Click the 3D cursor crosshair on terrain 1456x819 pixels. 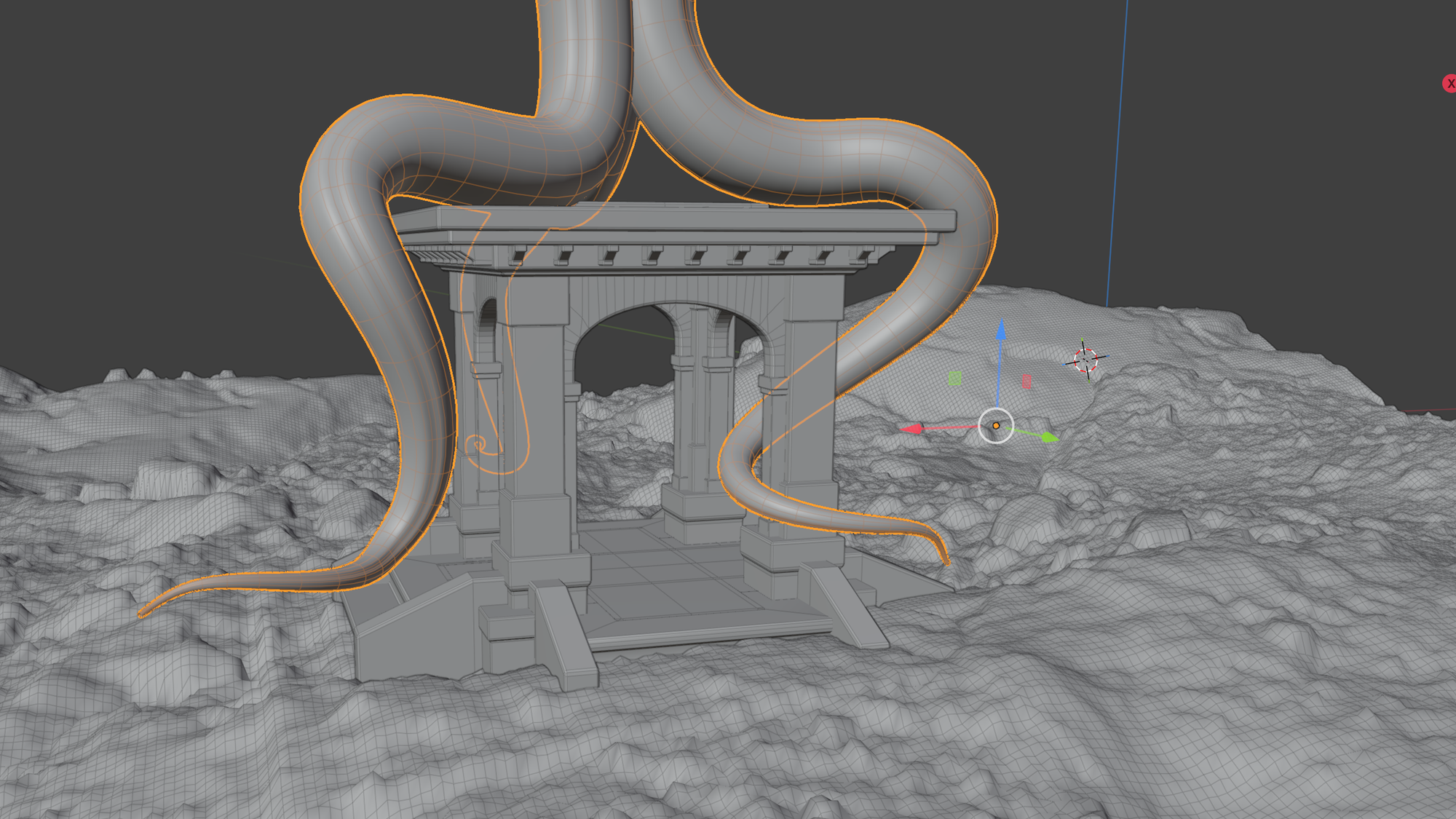pyautogui.click(x=1085, y=360)
